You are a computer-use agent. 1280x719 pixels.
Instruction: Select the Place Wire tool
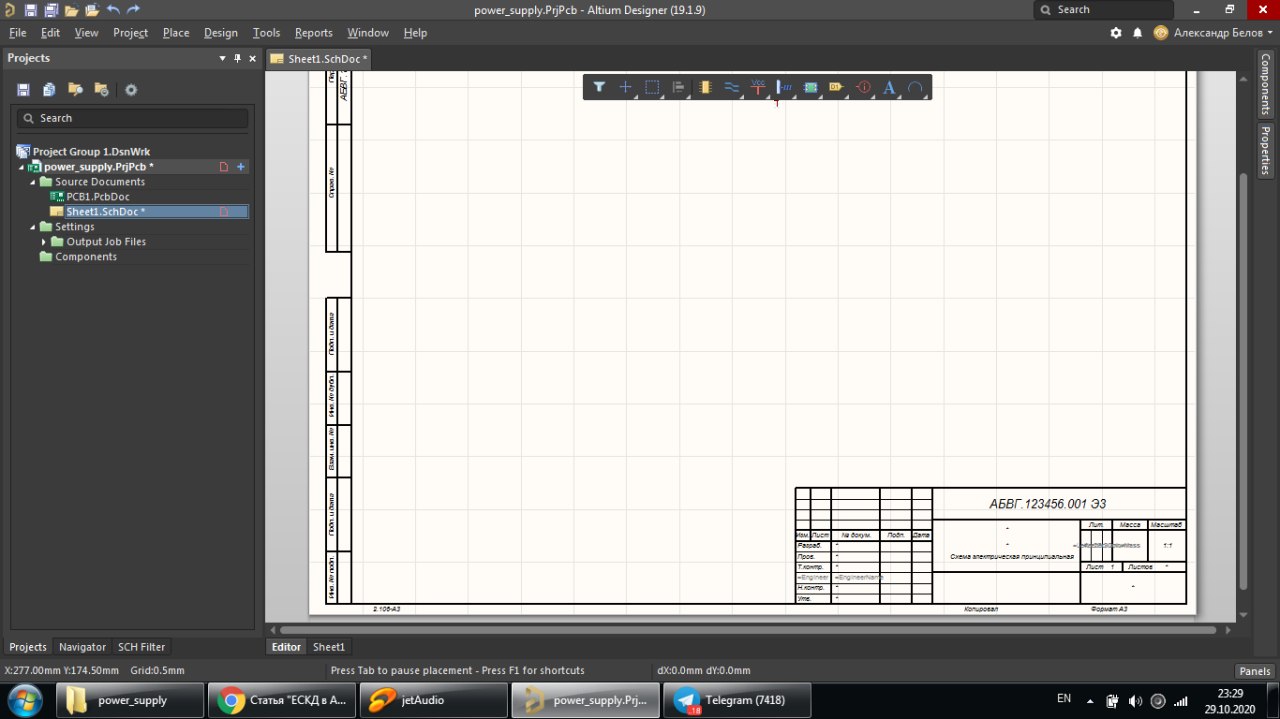point(732,87)
